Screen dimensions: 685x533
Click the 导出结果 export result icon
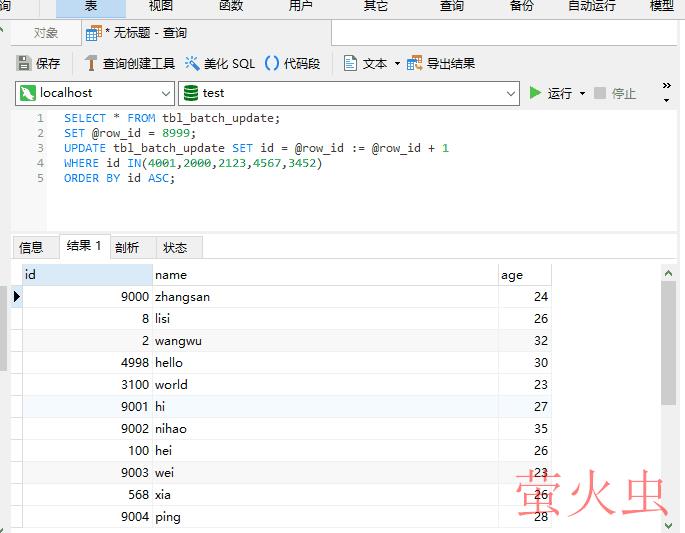[x=415, y=63]
